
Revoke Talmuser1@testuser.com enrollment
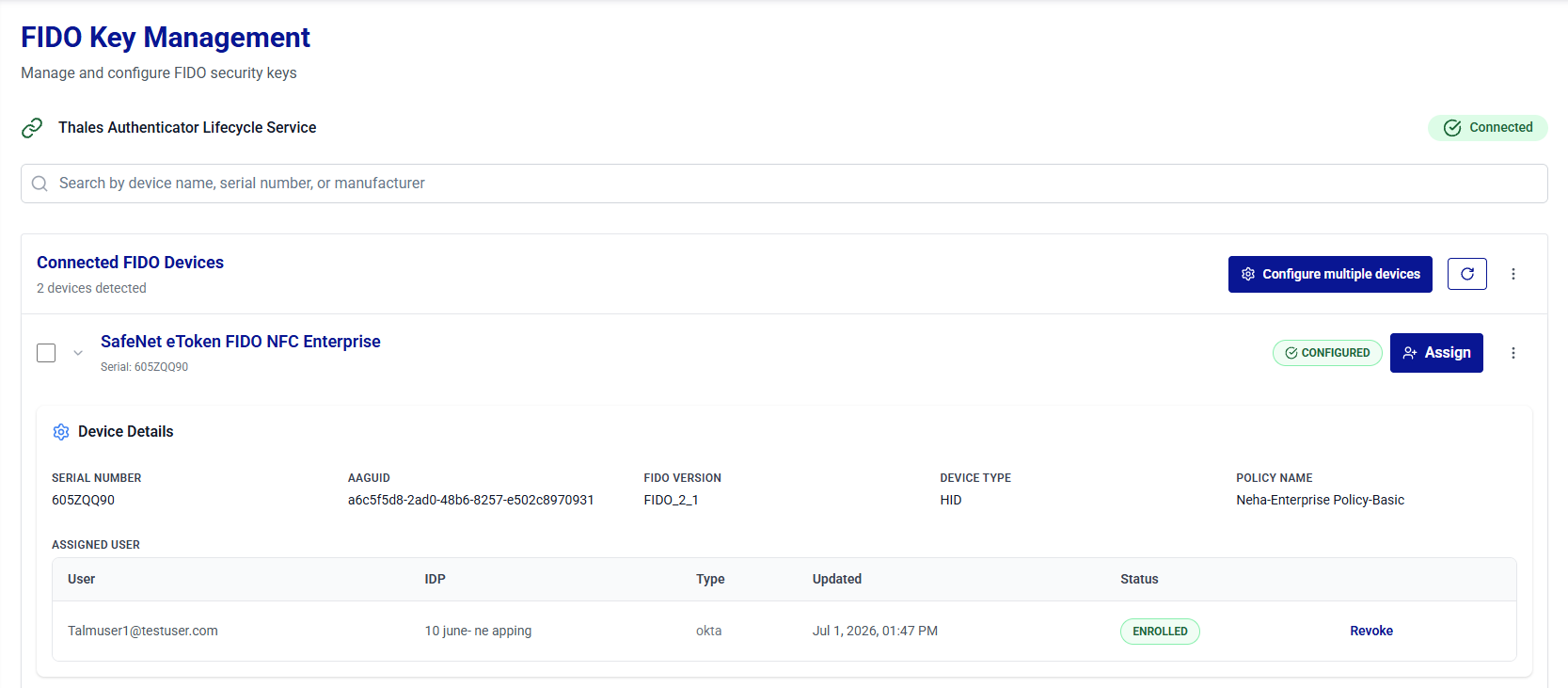1370,631
